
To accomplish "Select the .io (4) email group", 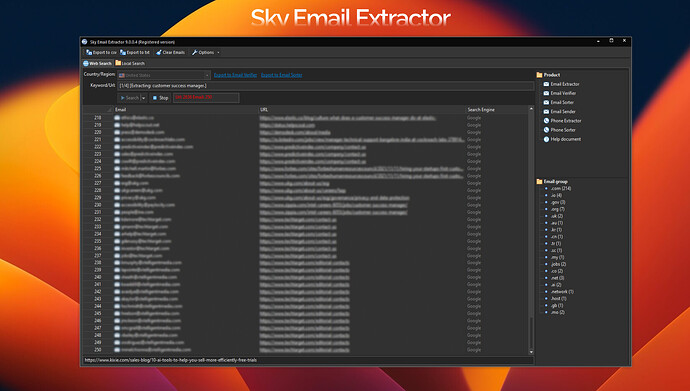I will tap(556, 195).
